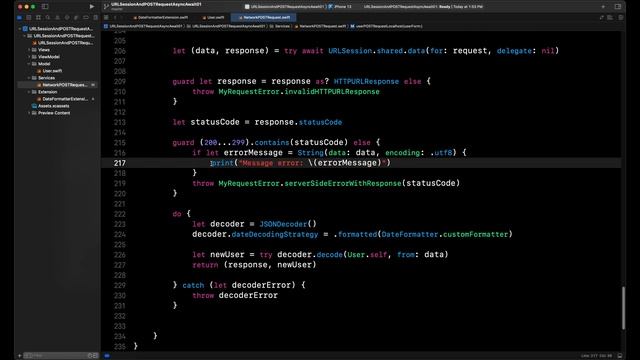Click the 'print' call on line 217

pyautogui.click(x=222, y=163)
